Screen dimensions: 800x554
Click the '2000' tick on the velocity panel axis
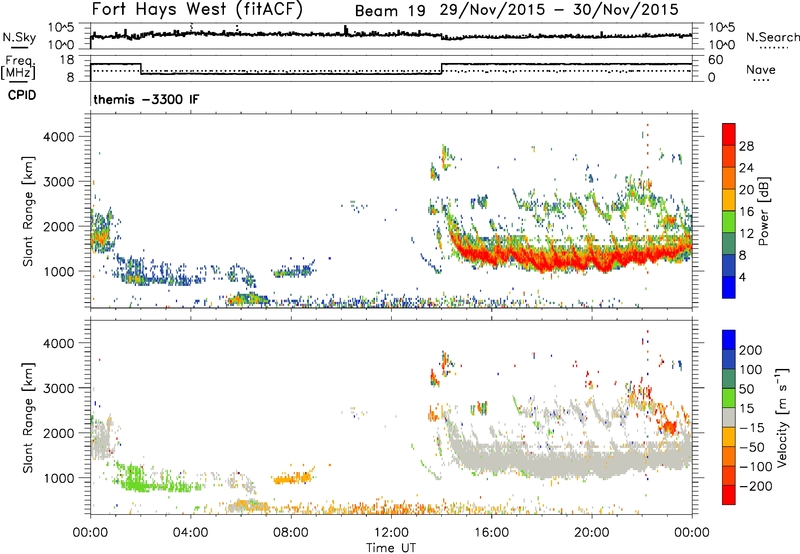(58, 433)
